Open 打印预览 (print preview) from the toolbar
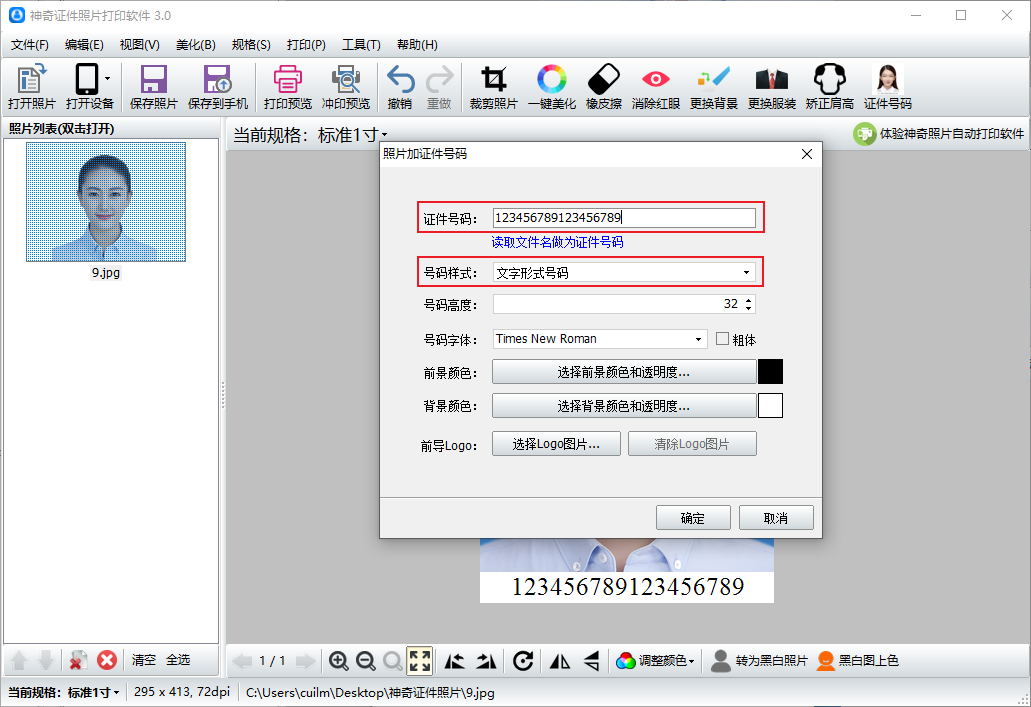The image size is (1031, 707). (x=287, y=80)
